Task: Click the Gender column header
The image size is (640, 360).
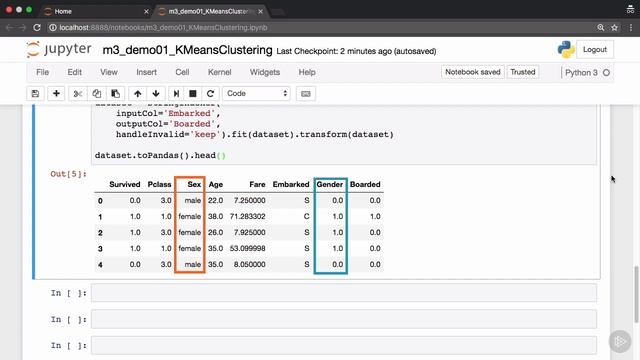Action: coord(329,184)
